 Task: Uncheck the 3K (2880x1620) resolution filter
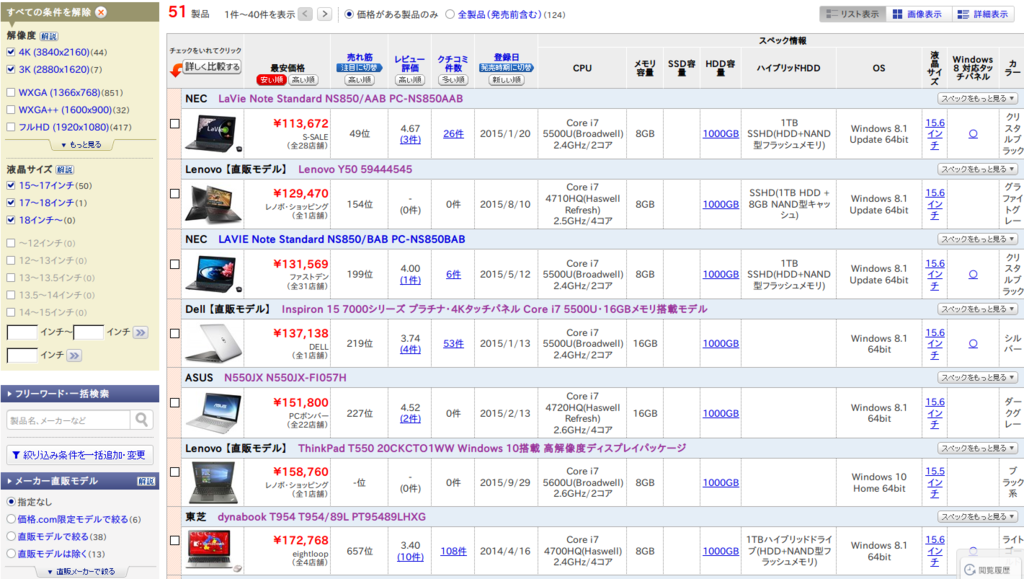pos(10,69)
